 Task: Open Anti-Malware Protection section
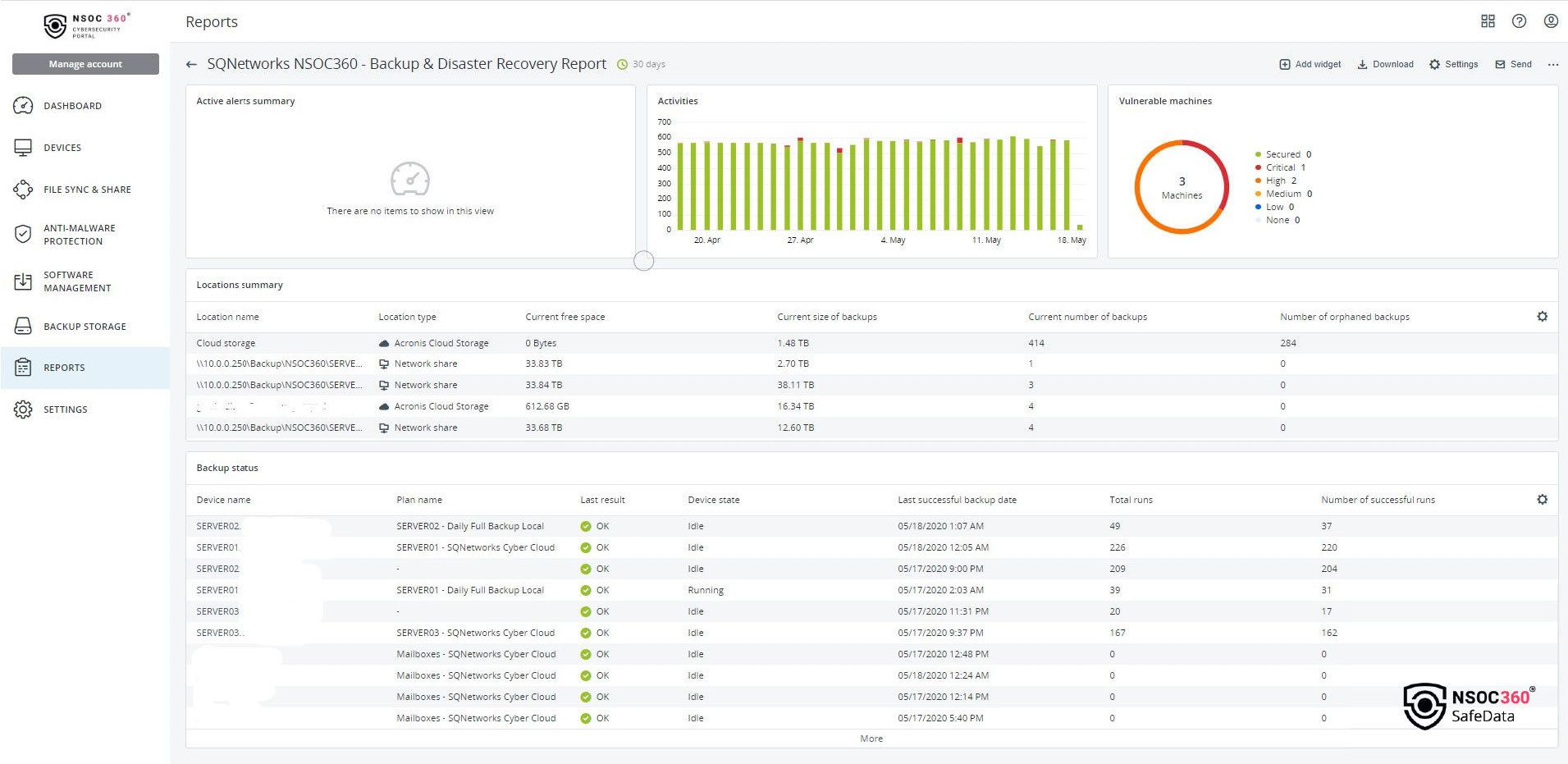tap(79, 235)
